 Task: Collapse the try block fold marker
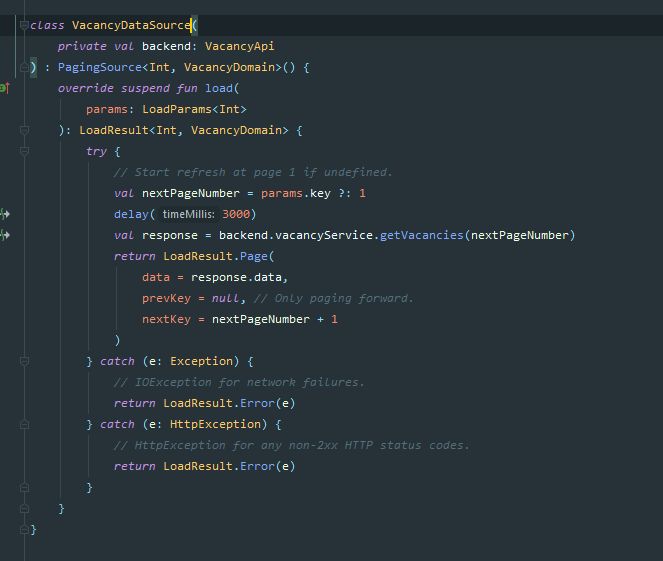pos(24,151)
